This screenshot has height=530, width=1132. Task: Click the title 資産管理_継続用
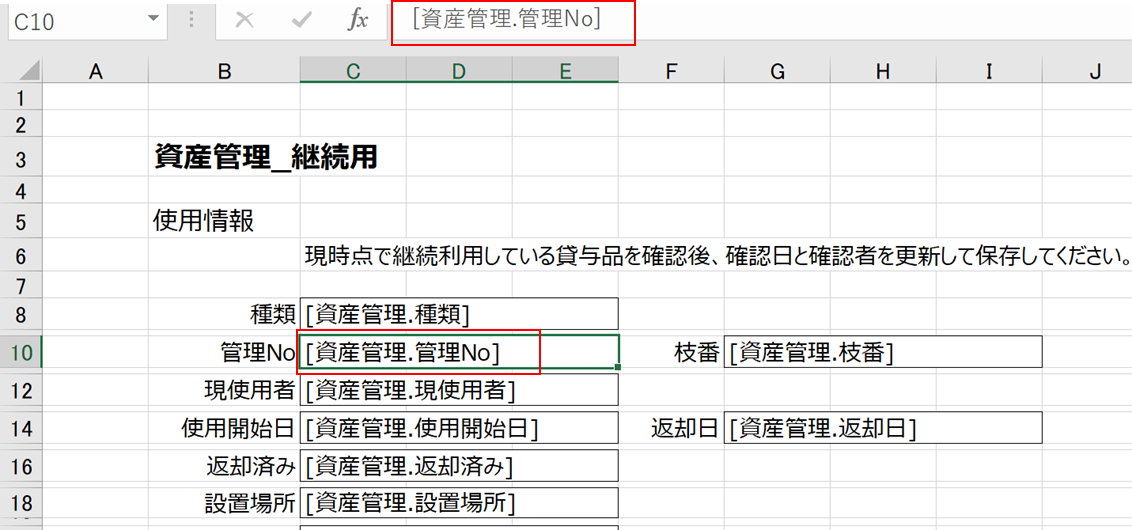[x=266, y=157]
